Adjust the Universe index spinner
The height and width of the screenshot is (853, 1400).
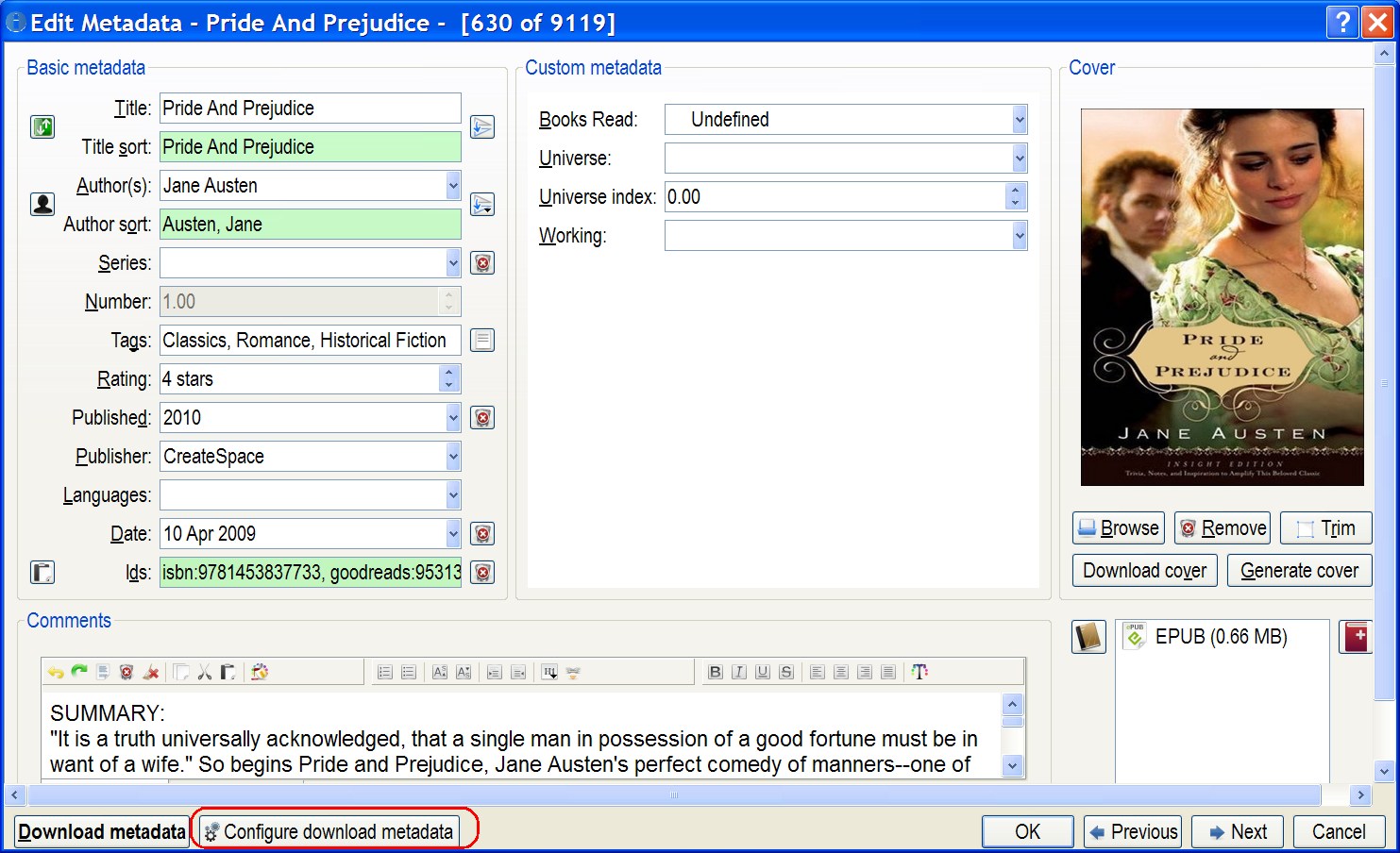[x=1015, y=197]
